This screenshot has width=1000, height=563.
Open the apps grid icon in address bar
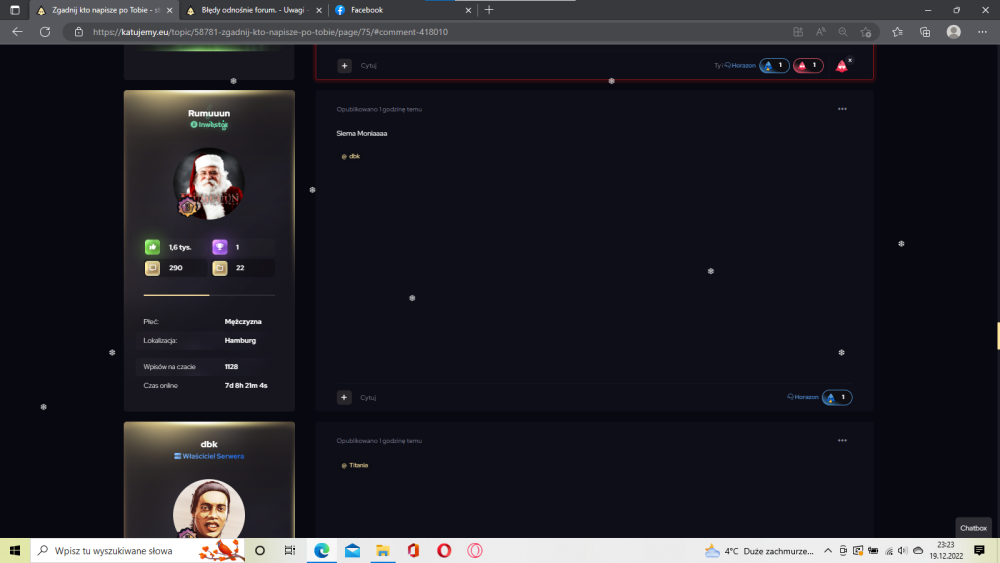pyautogui.click(x=798, y=32)
